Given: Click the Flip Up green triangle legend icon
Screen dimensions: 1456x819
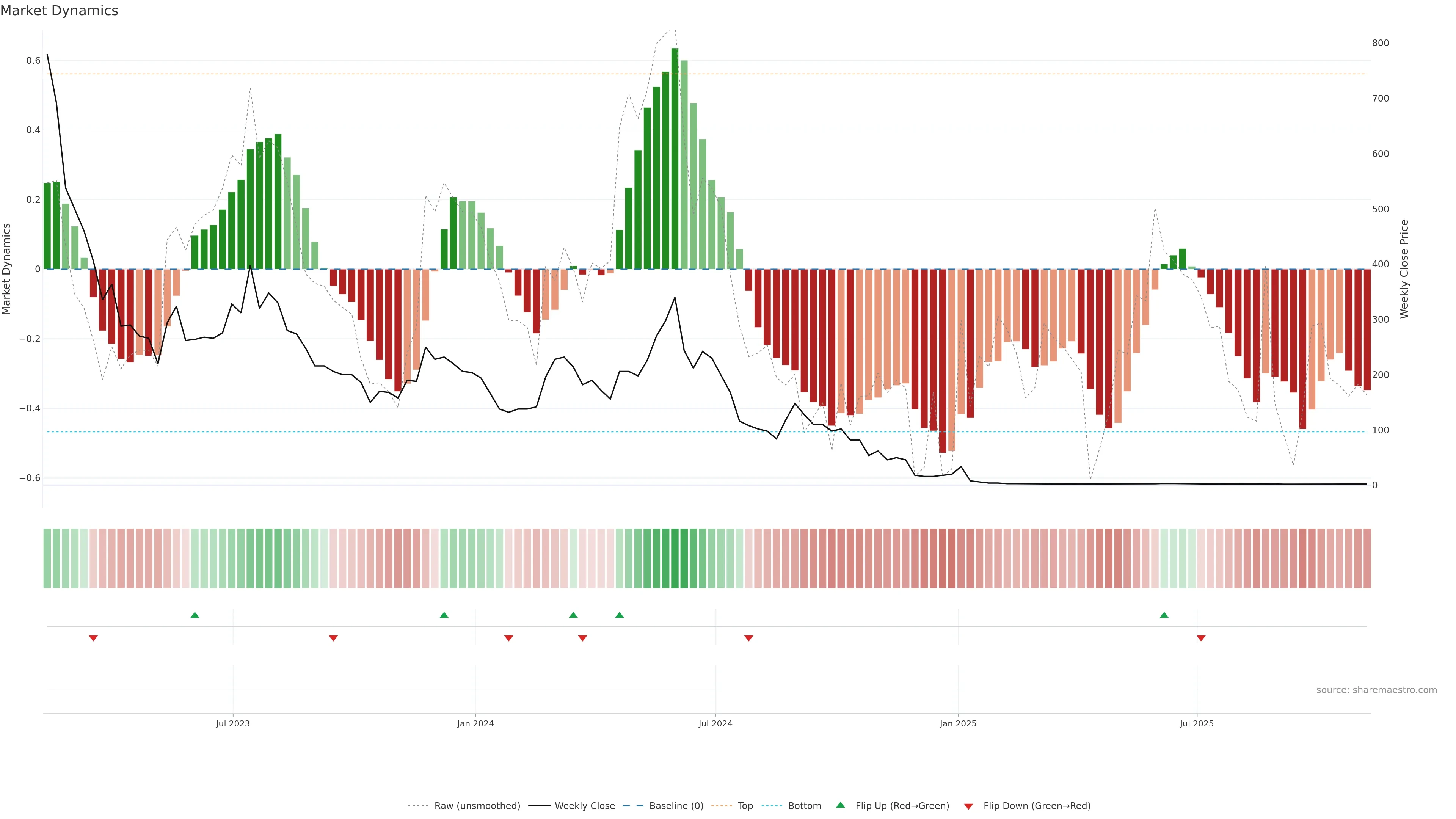Looking at the screenshot, I should (x=840, y=805).
